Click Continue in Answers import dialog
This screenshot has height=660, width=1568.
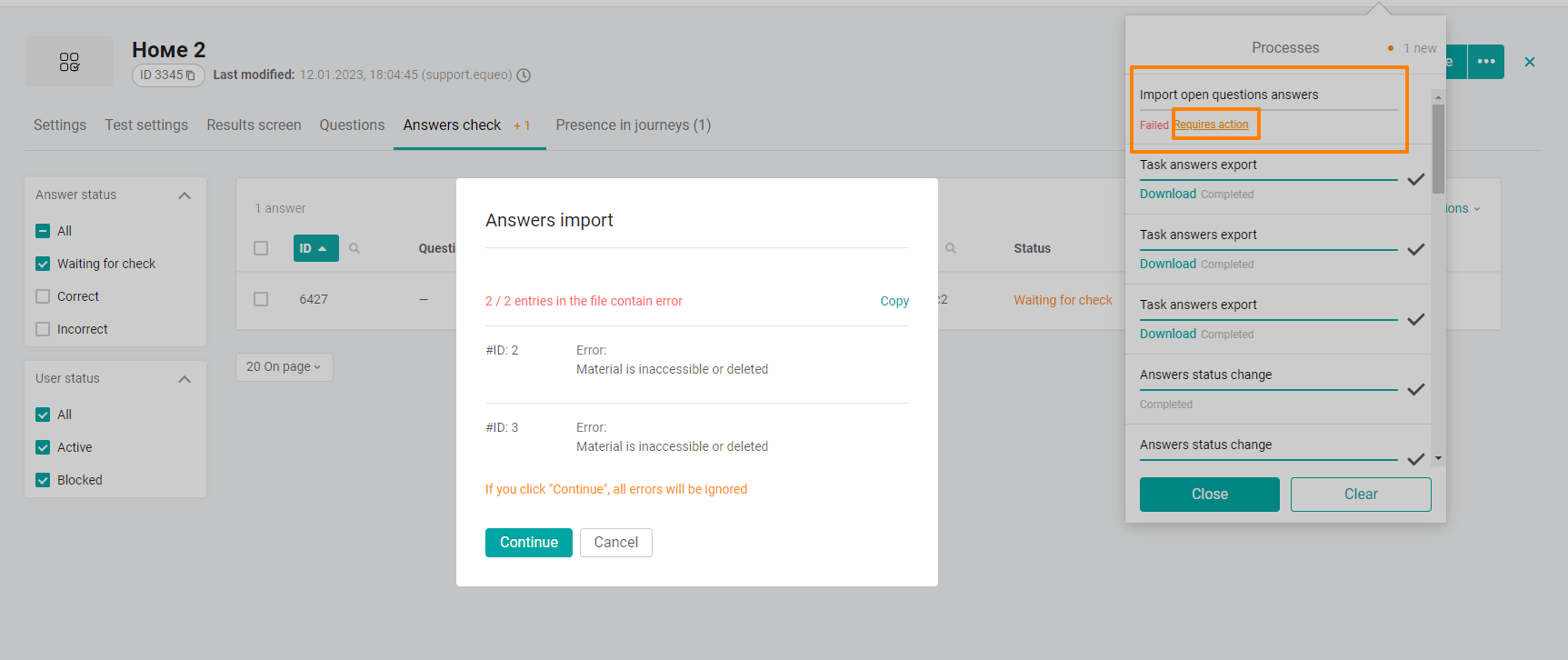click(529, 543)
